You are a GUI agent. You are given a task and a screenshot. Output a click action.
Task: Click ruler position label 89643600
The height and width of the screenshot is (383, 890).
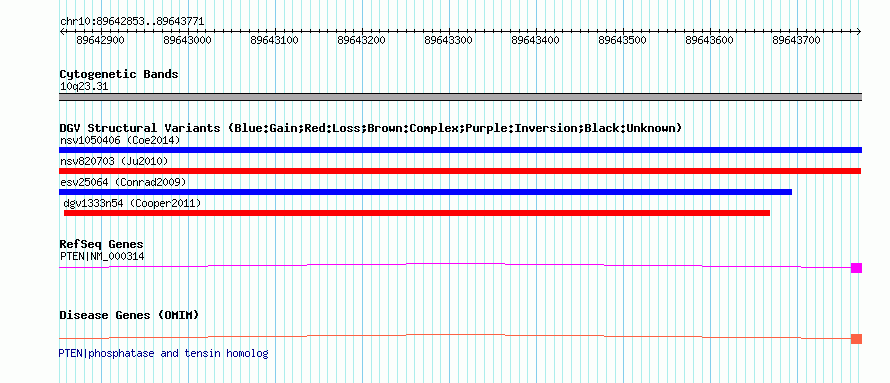(x=710, y=40)
